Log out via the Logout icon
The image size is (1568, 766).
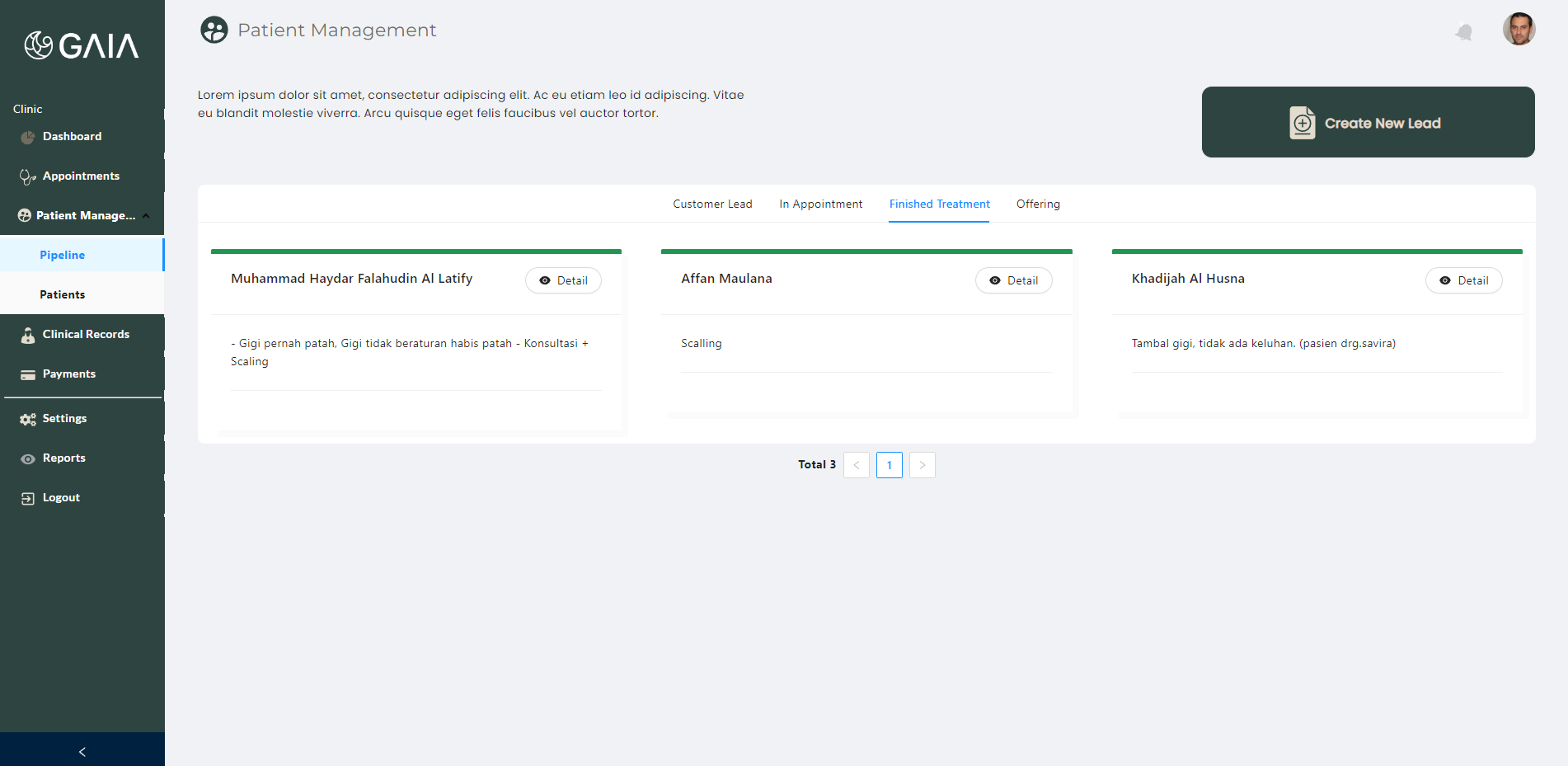pos(28,498)
